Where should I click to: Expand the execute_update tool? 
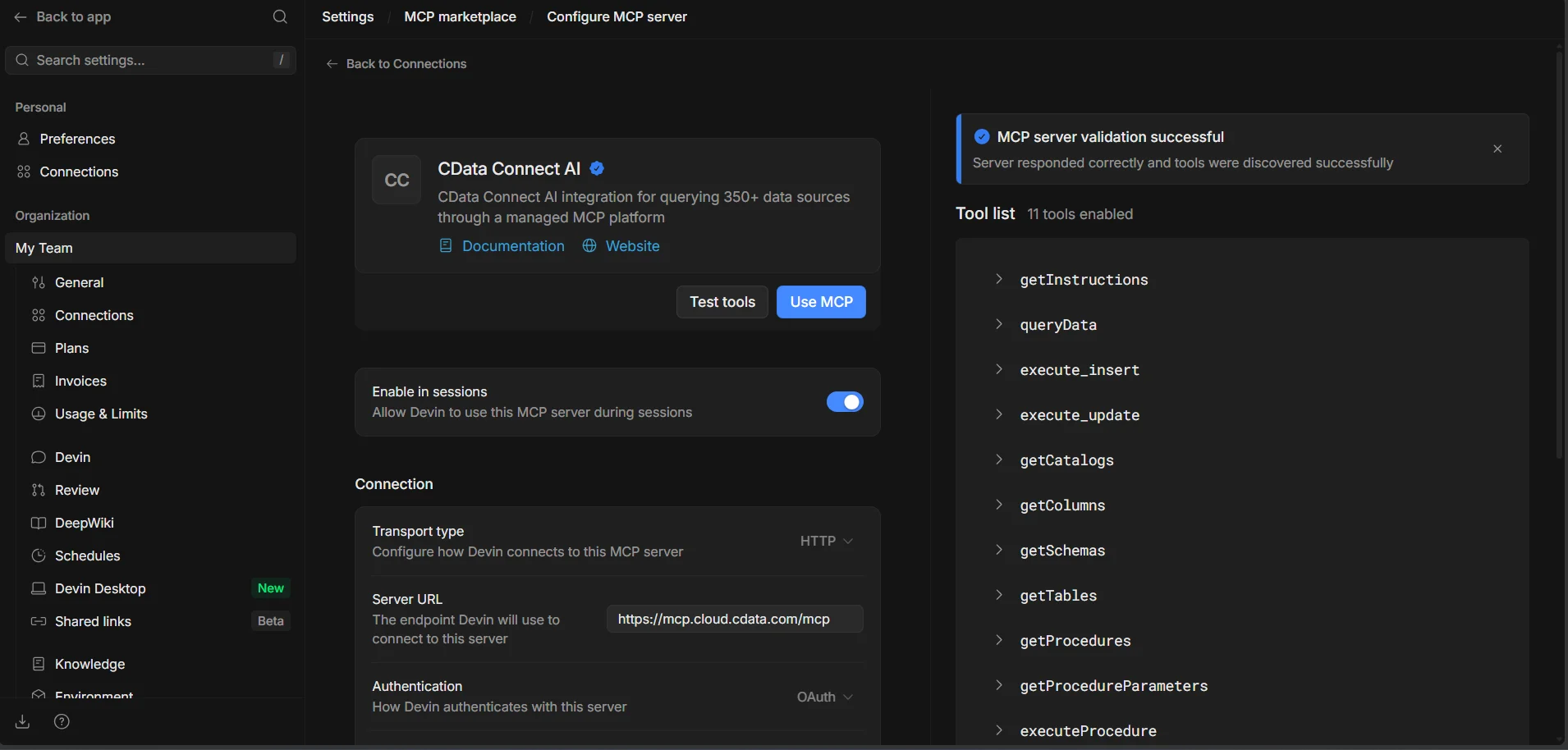pyautogui.click(x=999, y=414)
